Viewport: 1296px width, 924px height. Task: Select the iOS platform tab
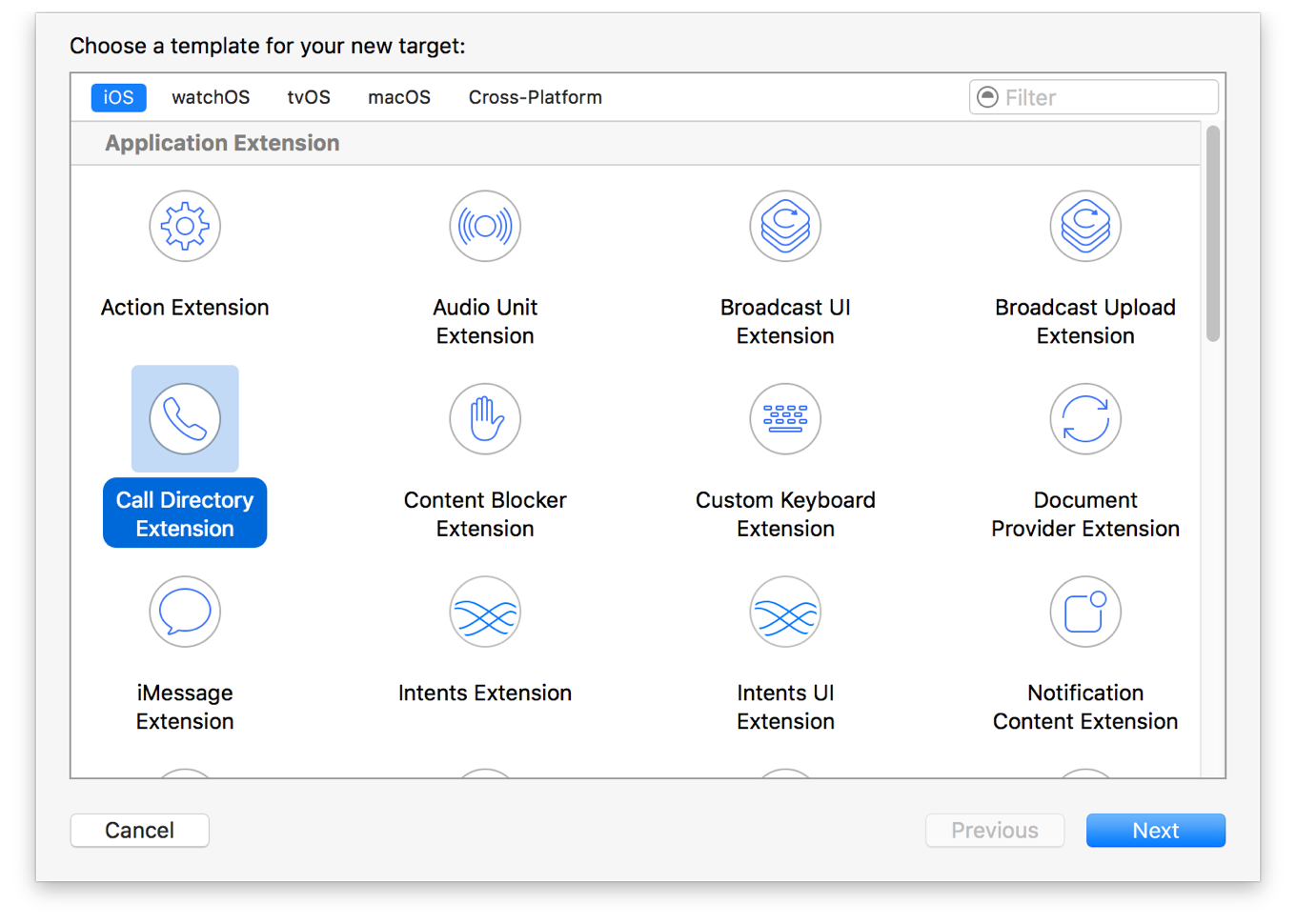pyautogui.click(x=118, y=96)
